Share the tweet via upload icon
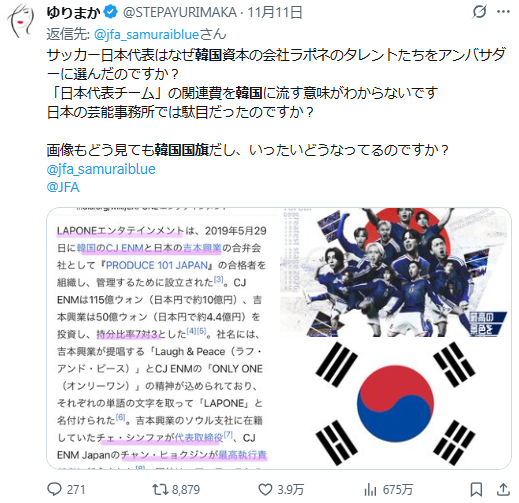519x503 pixels. tap(503, 489)
